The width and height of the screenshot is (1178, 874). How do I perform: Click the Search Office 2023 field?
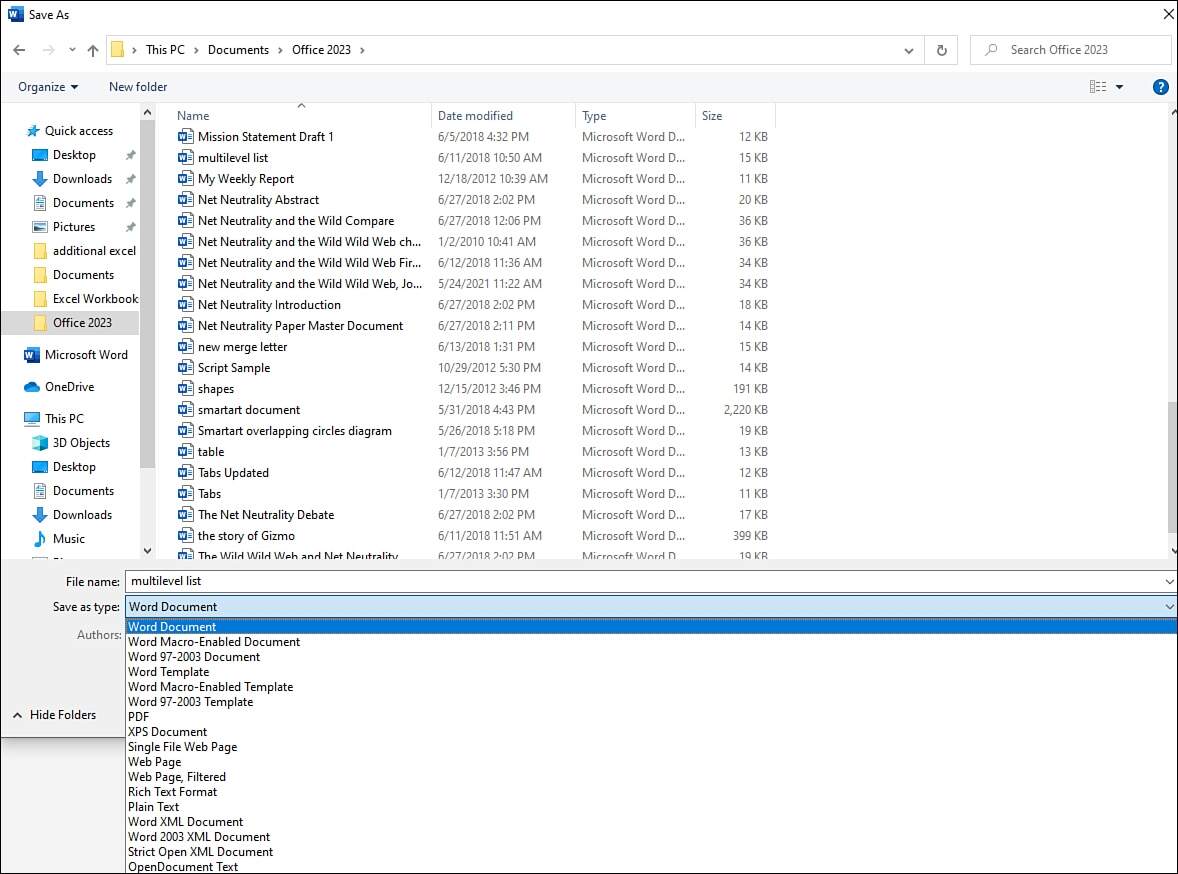coord(1071,50)
